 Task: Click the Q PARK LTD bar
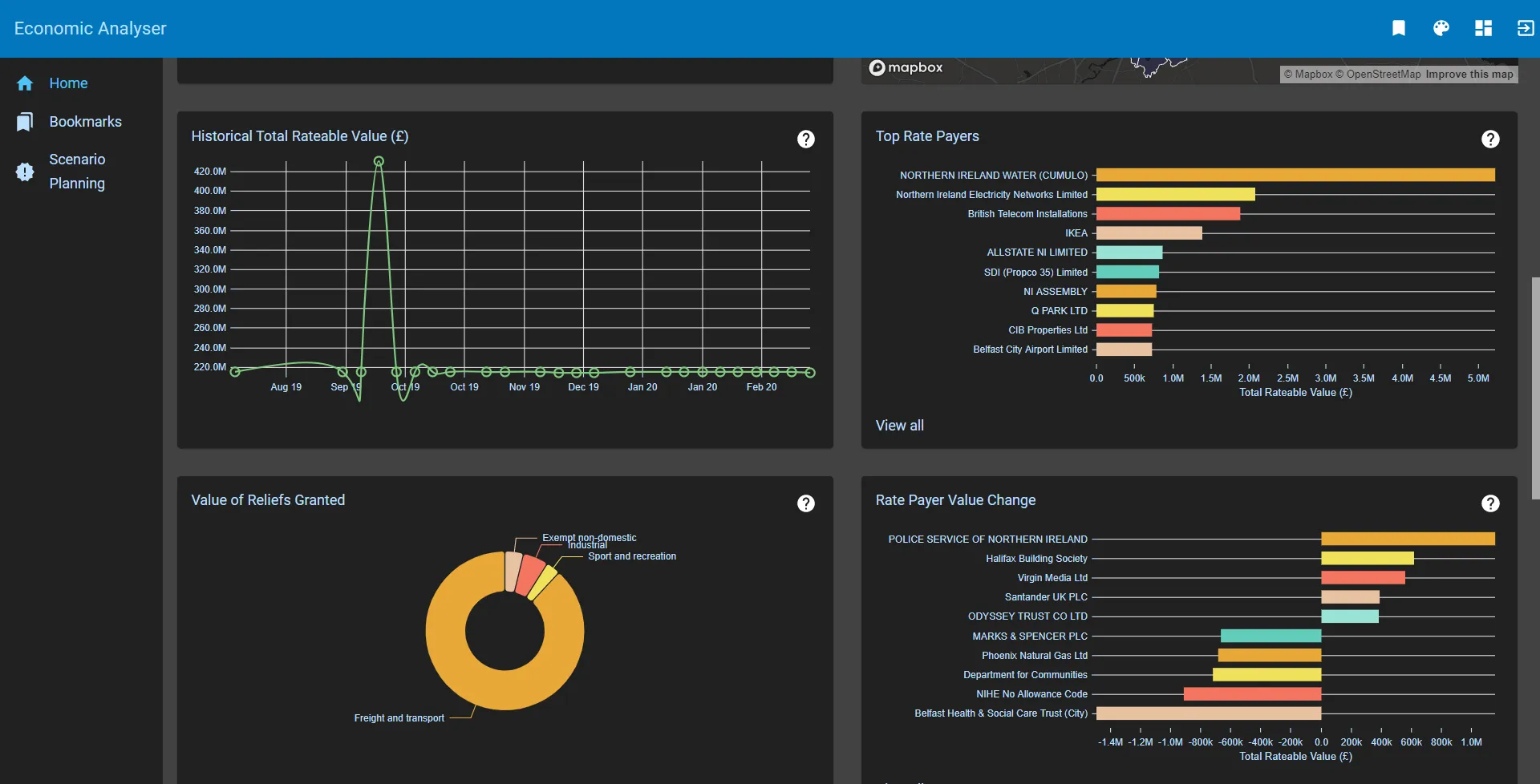click(1125, 311)
